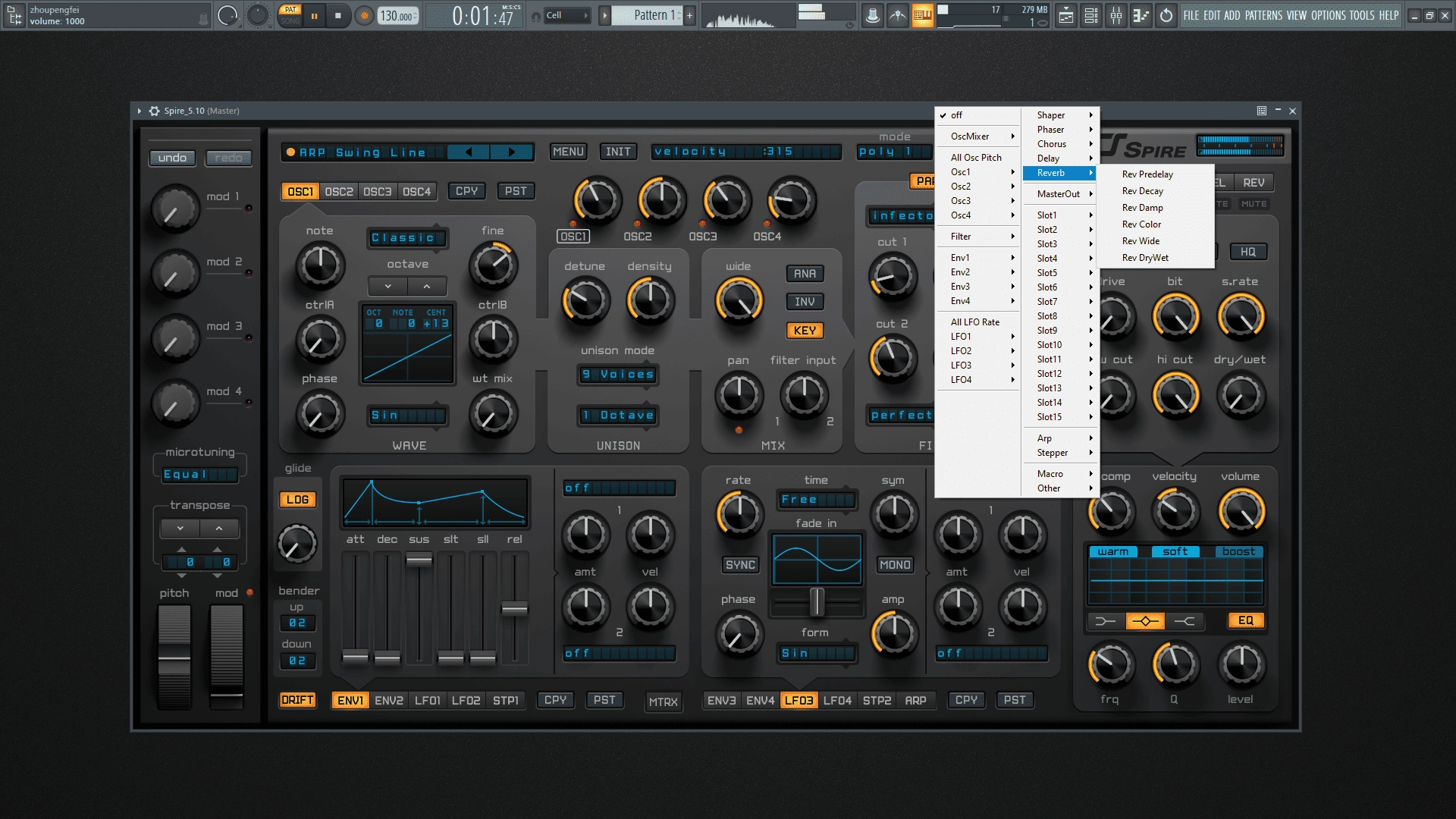
Task: Expand the Filter submenu entry
Action: (x=977, y=237)
